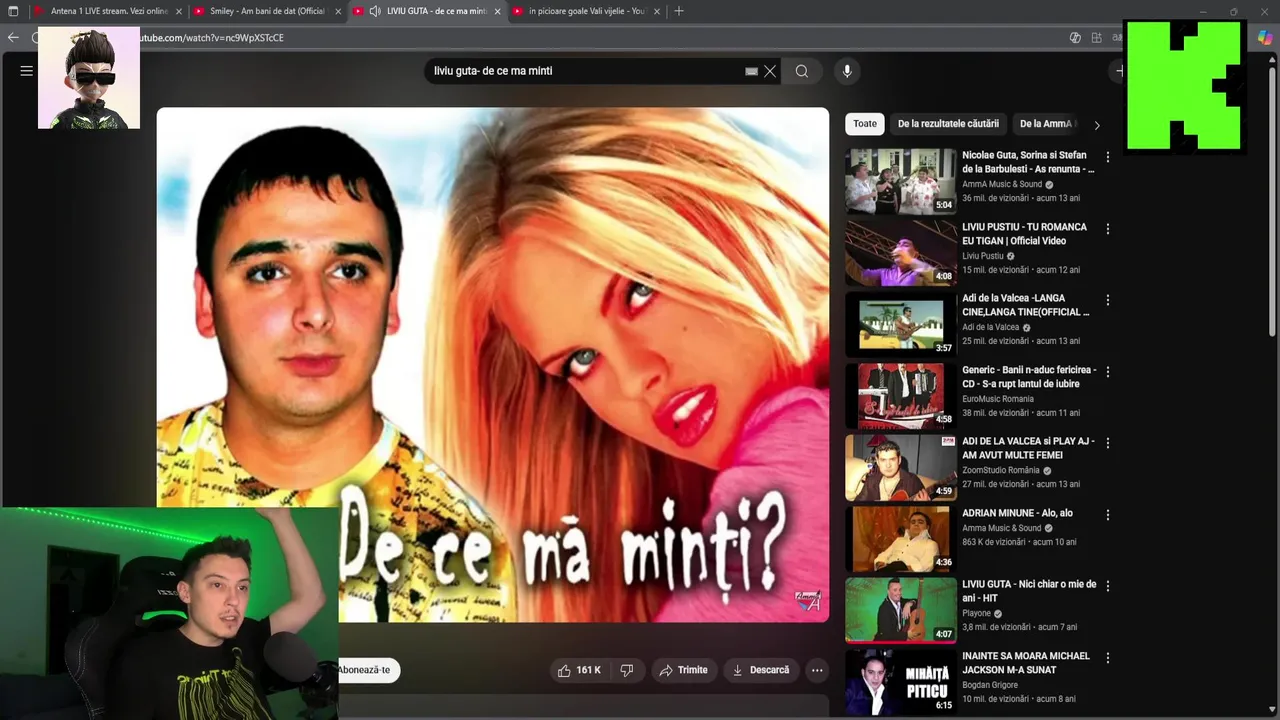Download the video using Descarcă

761,670
